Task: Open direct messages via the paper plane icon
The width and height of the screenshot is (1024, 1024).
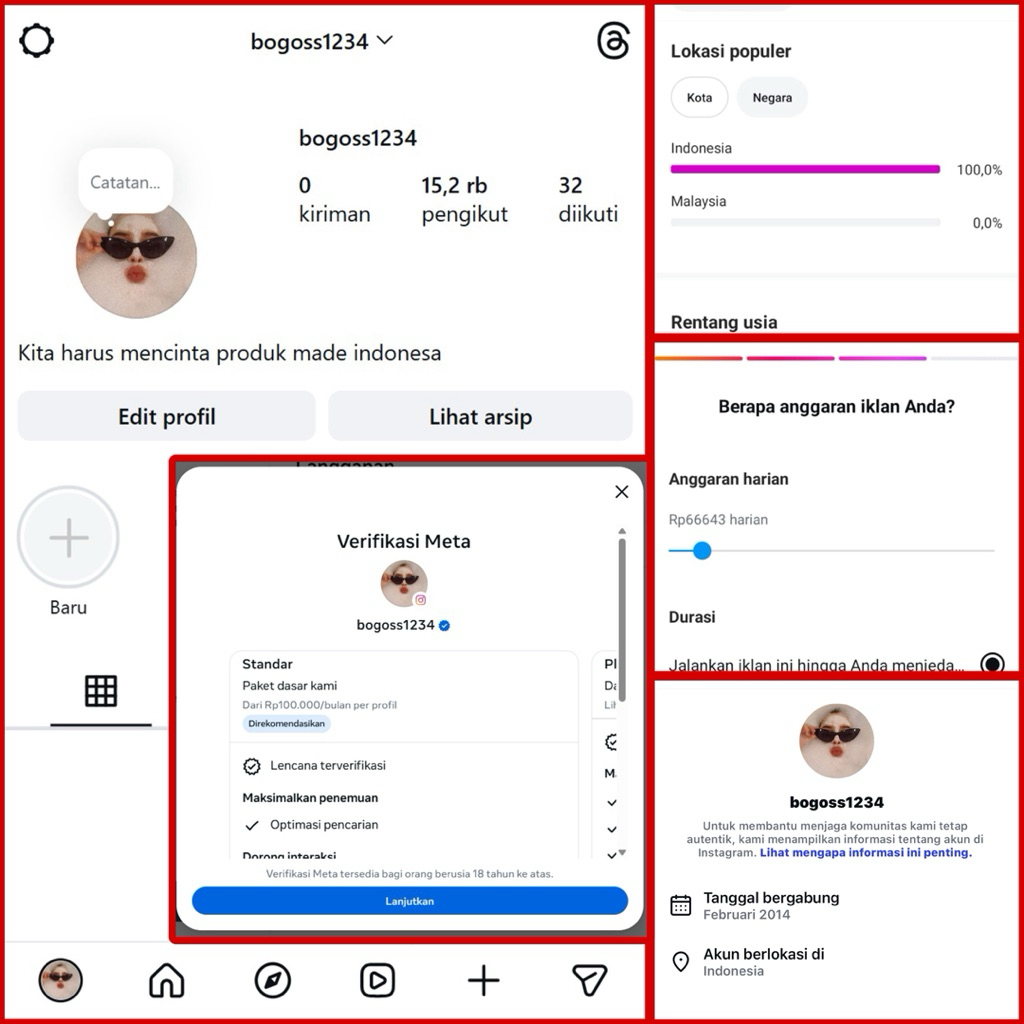Action: coord(590,980)
